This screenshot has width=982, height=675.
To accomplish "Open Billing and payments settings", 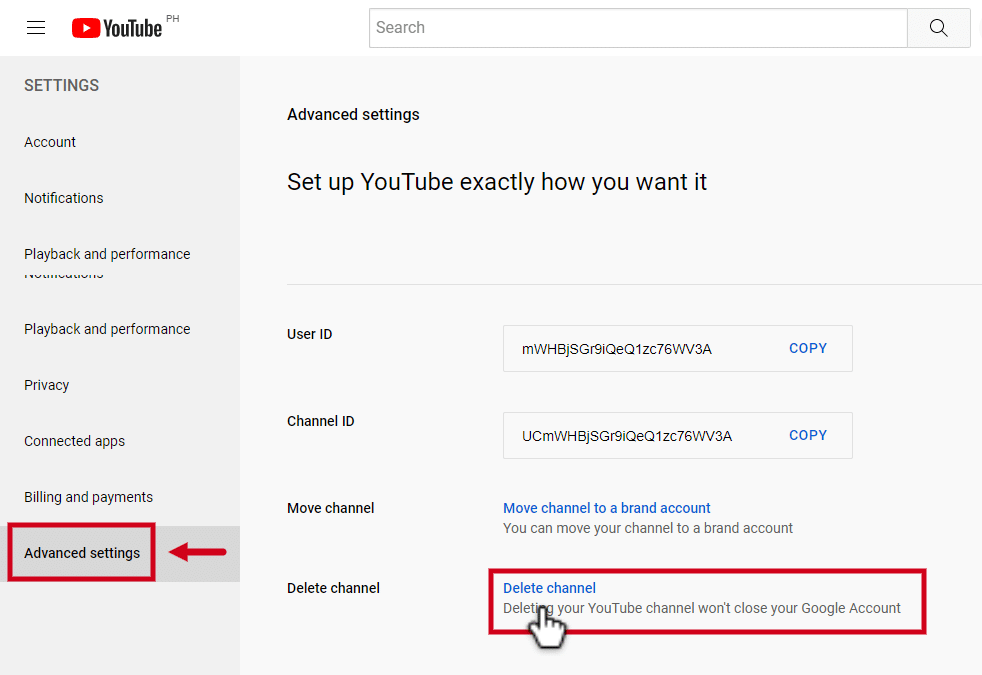I will [x=88, y=497].
